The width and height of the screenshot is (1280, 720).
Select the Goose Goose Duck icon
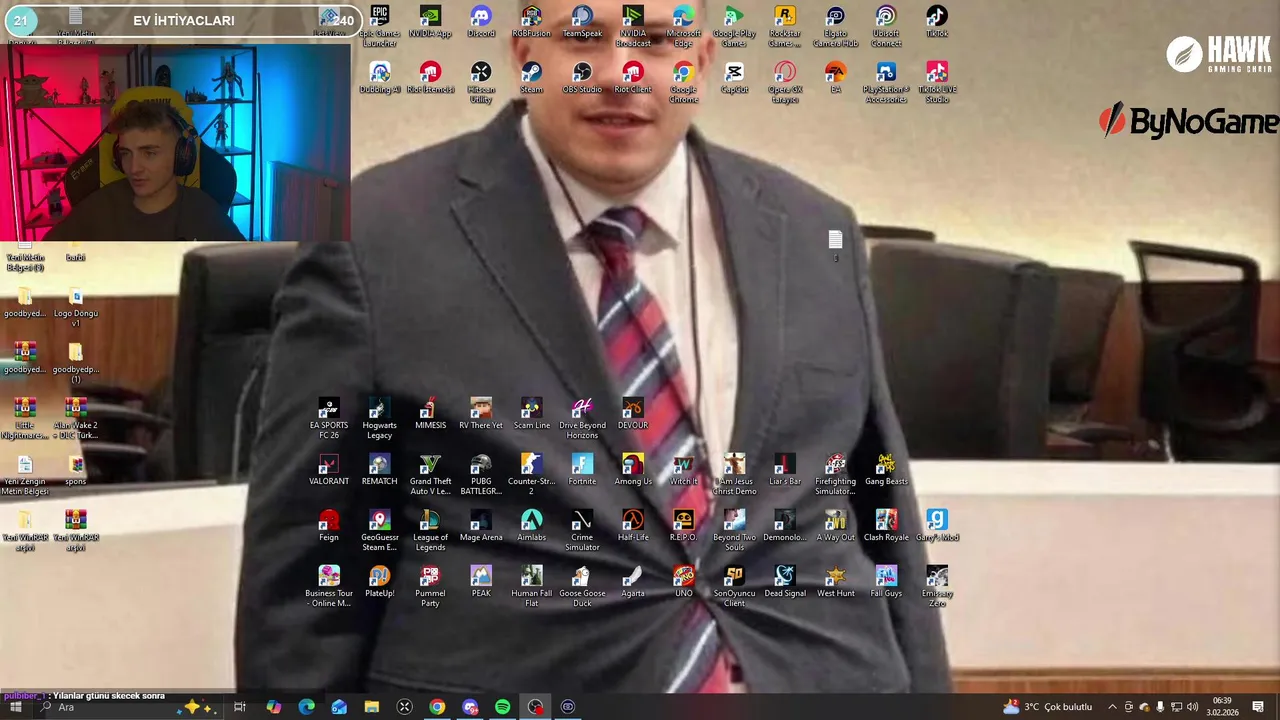(582, 587)
